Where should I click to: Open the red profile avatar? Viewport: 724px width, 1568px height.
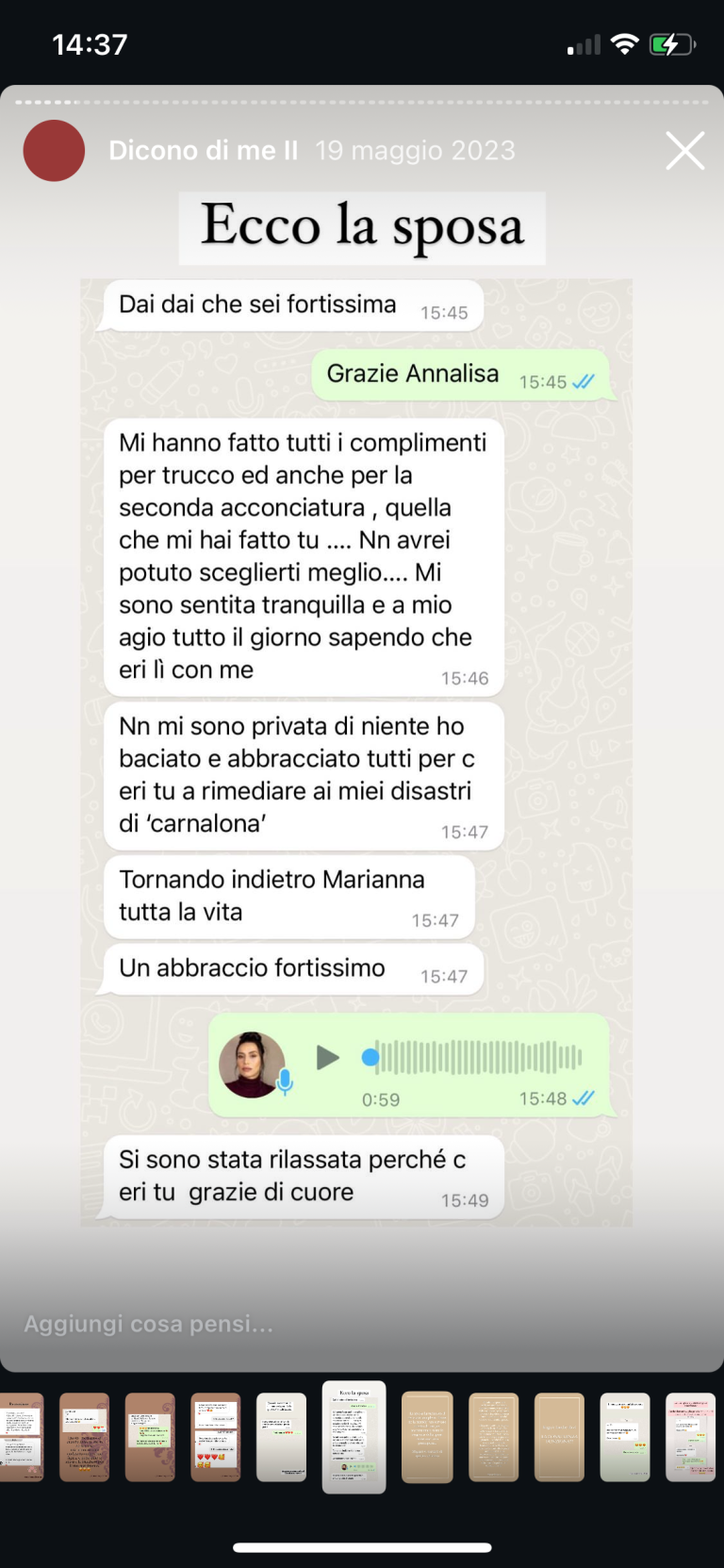point(54,151)
